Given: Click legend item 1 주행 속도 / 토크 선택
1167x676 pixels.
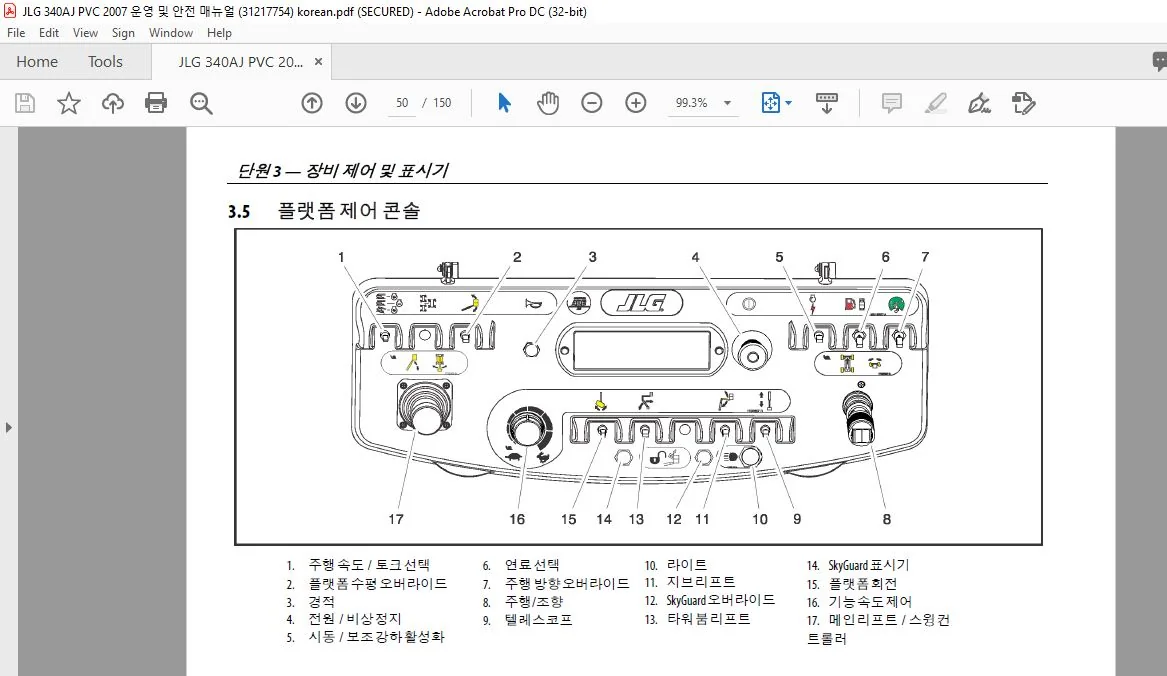Looking at the screenshot, I should (359, 565).
